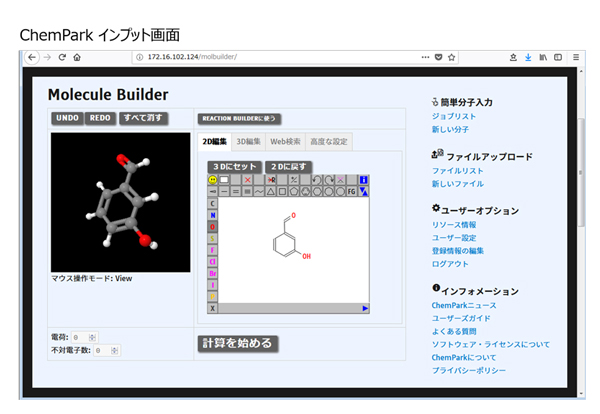Click the browser home button

[x=77, y=57]
